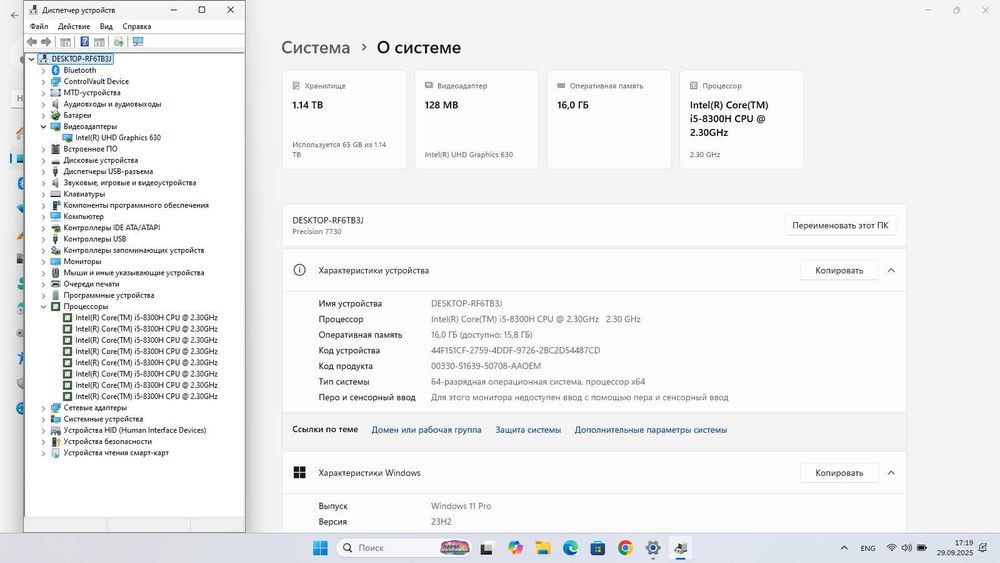Screen dimensions: 1000x563
Task: Click the Help question-mark toolbar icon
Action: [x=84, y=41]
